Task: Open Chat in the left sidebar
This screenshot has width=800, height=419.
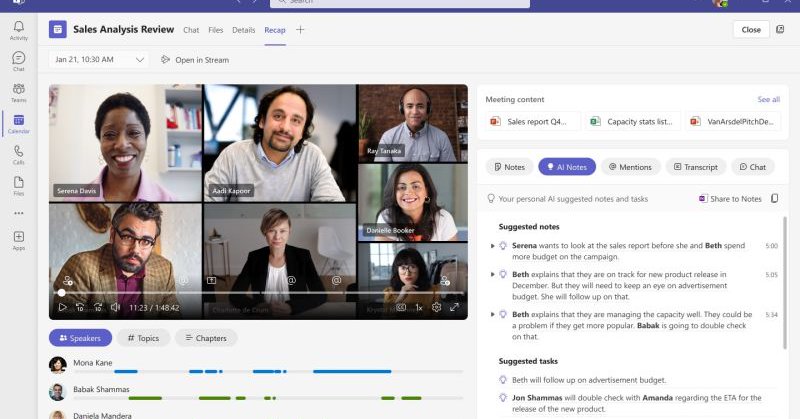Action: point(19,61)
